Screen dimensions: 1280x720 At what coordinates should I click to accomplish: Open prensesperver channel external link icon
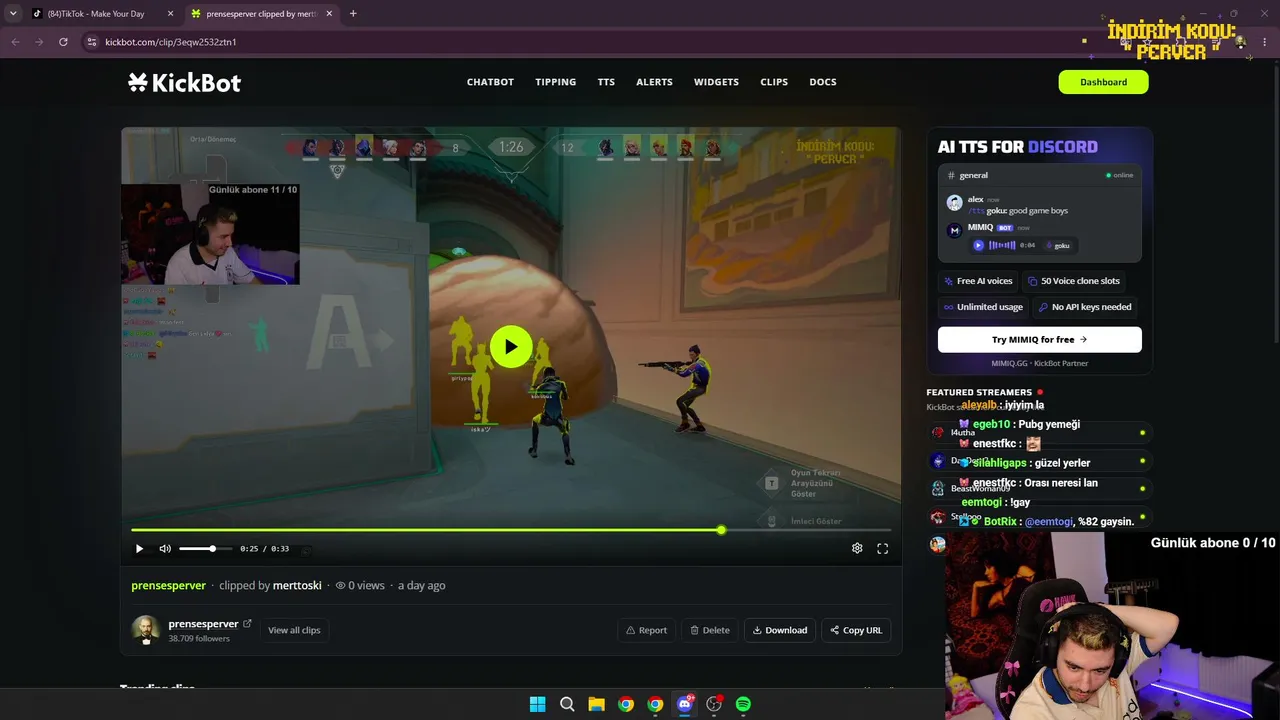pos(247,624)
